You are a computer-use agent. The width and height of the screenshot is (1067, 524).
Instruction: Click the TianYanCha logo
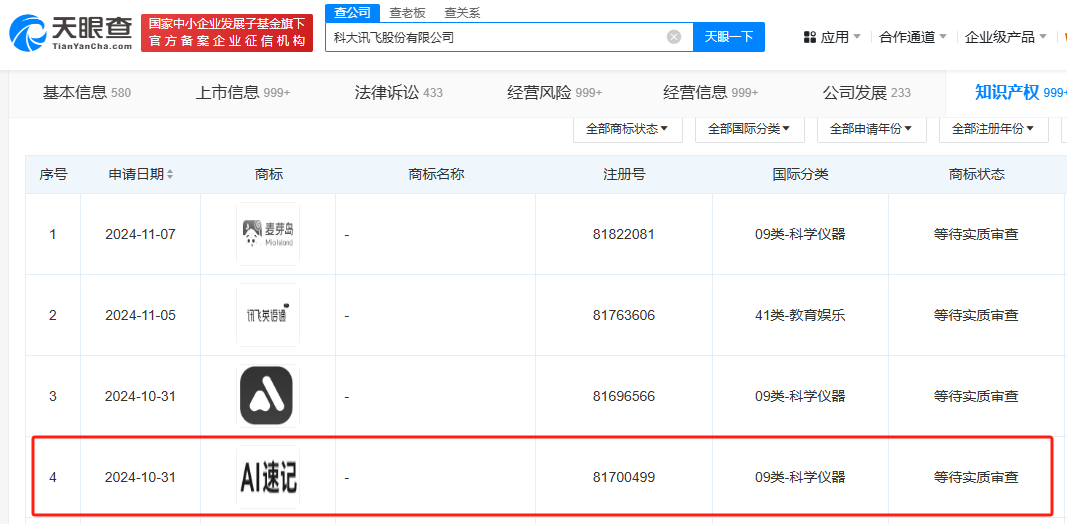point(70,33)
